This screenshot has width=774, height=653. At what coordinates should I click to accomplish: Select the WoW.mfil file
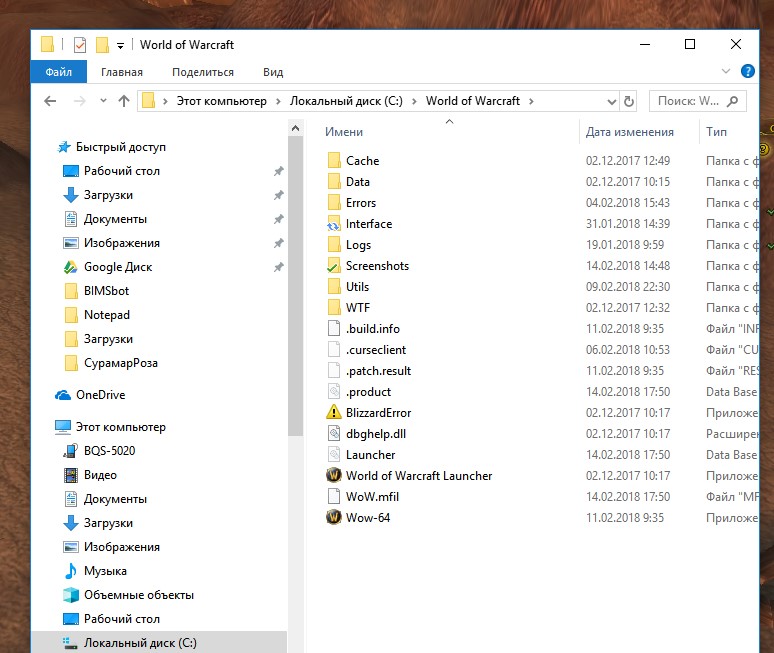point(372,497)
